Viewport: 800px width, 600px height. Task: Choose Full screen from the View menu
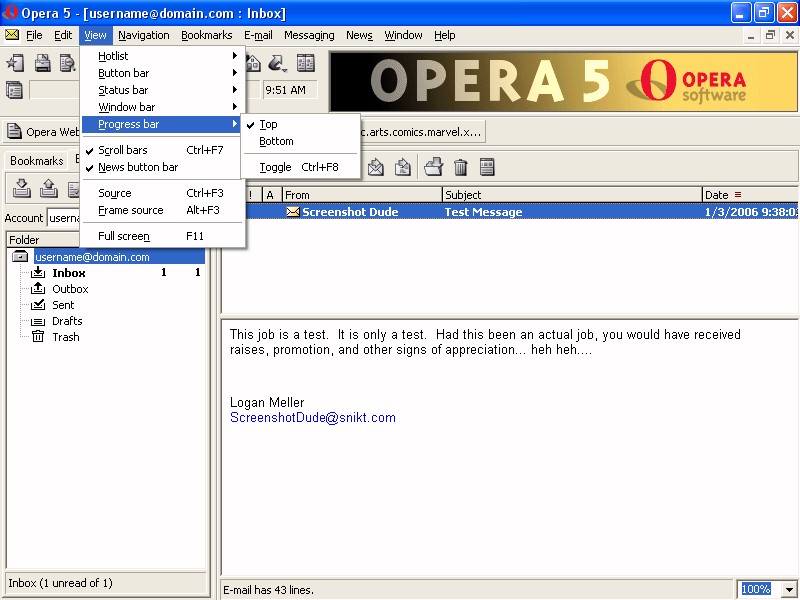[x=161, y=236]
